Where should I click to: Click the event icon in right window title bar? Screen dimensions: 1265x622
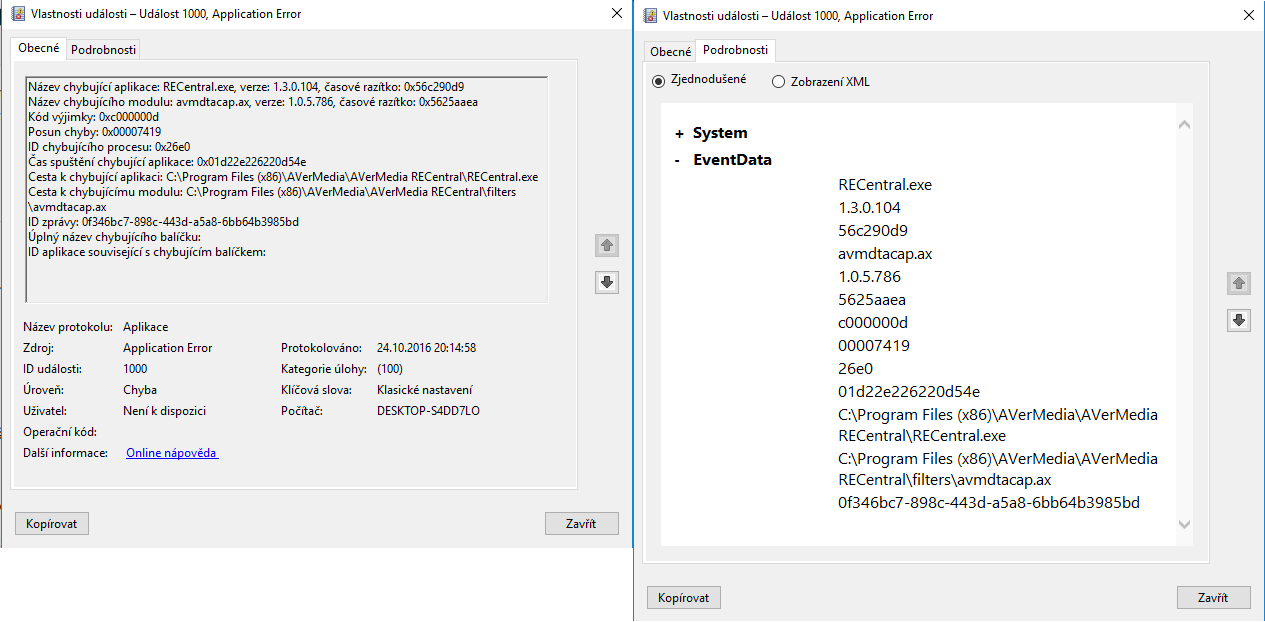[650, 15]
